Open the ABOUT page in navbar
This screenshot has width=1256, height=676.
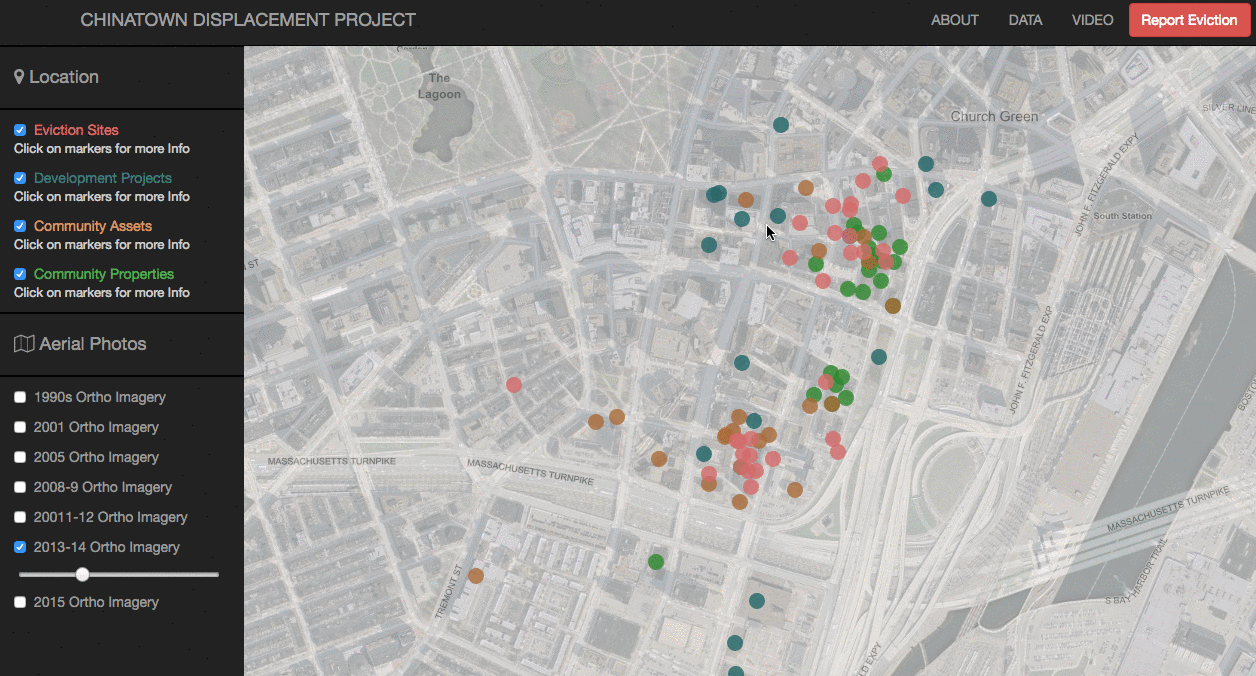(x=955, y=20)
